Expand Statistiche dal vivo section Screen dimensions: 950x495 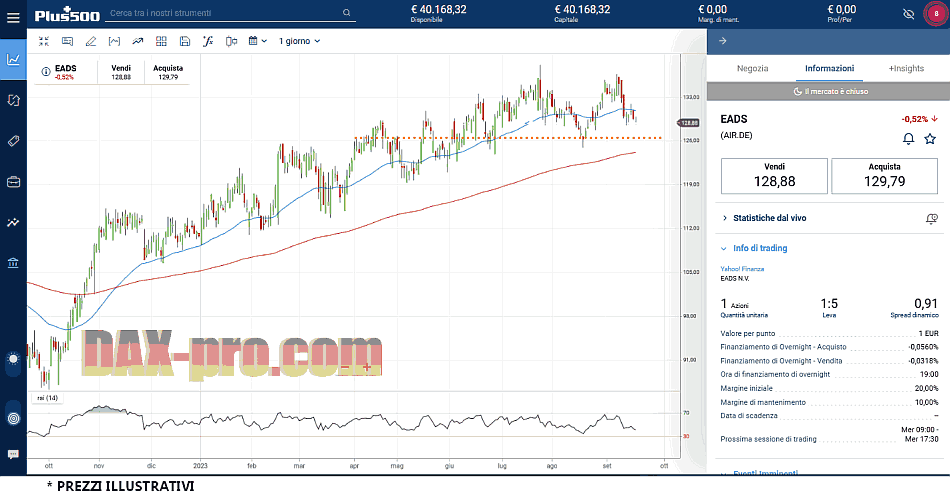pyautogui.click(x=769, y=218)
